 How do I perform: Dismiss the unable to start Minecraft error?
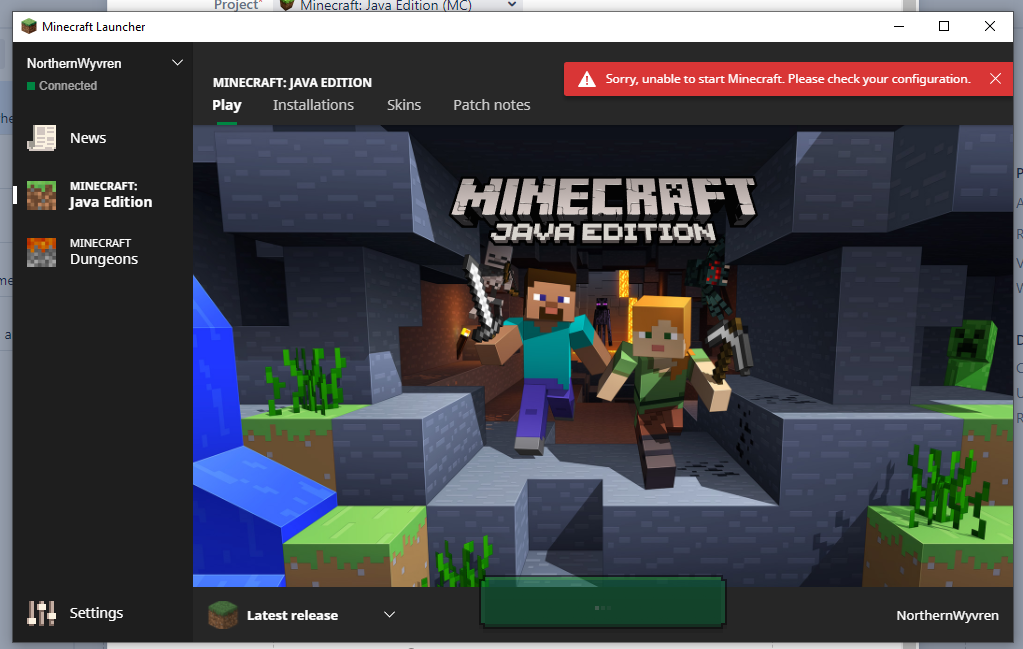click(995, 79)
